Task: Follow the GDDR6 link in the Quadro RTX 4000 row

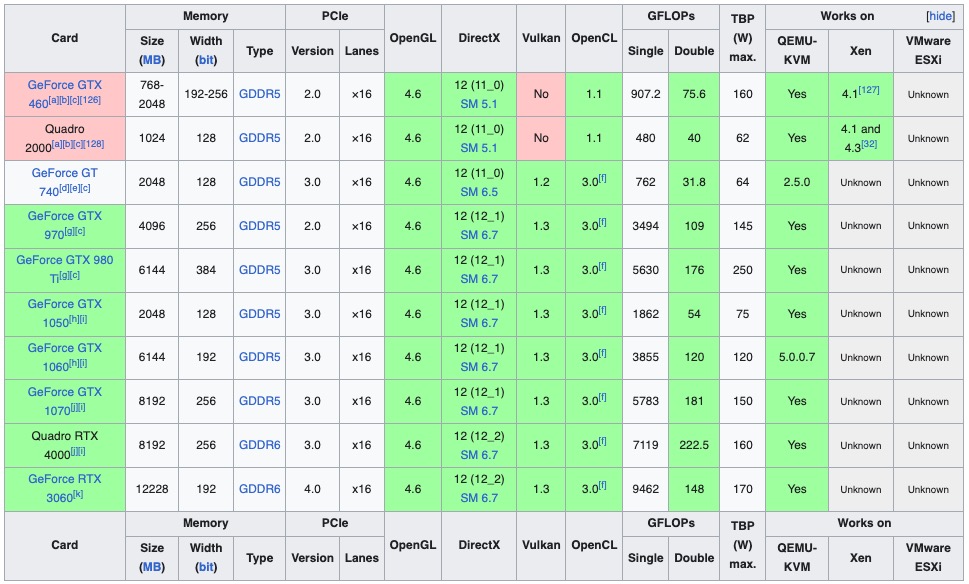Action: coord(260,445)
